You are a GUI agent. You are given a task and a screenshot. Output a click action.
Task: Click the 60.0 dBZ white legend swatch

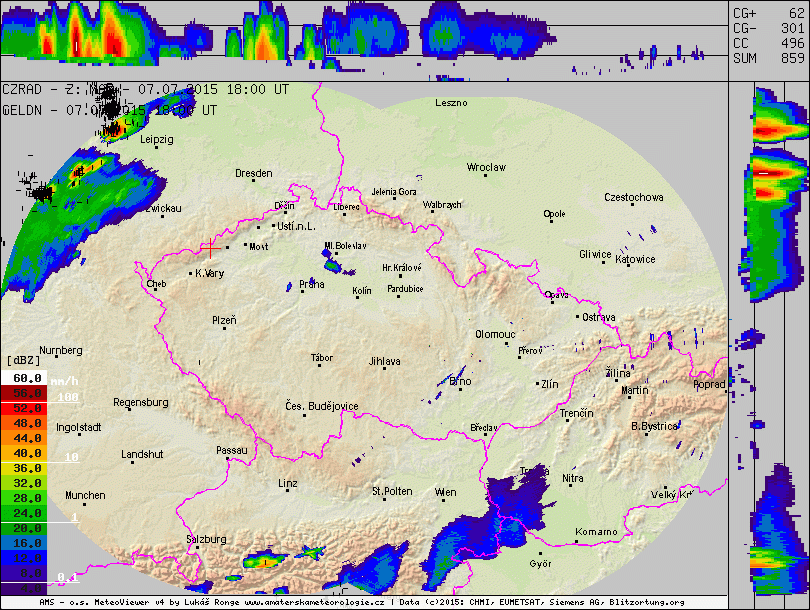pos(24,378)
